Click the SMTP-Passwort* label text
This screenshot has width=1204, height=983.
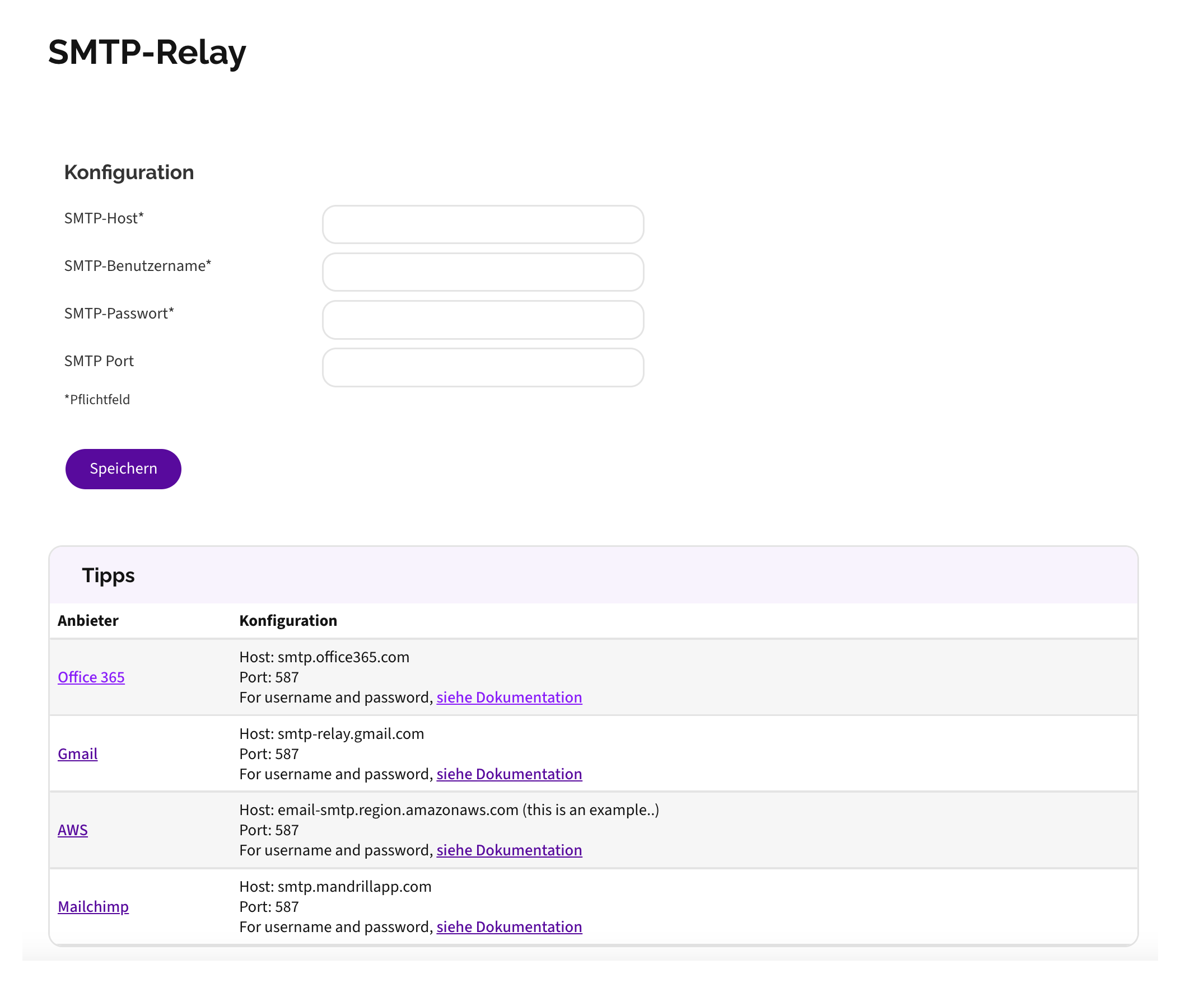pos(119,313)
